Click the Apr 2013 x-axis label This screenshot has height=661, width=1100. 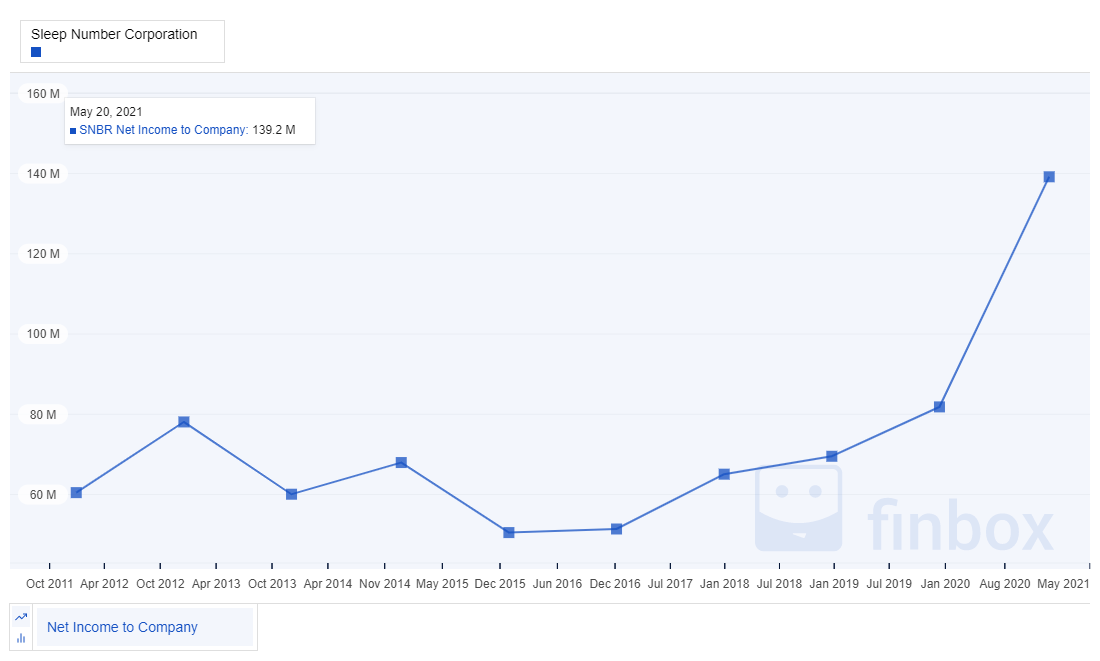tap(216, 583)
